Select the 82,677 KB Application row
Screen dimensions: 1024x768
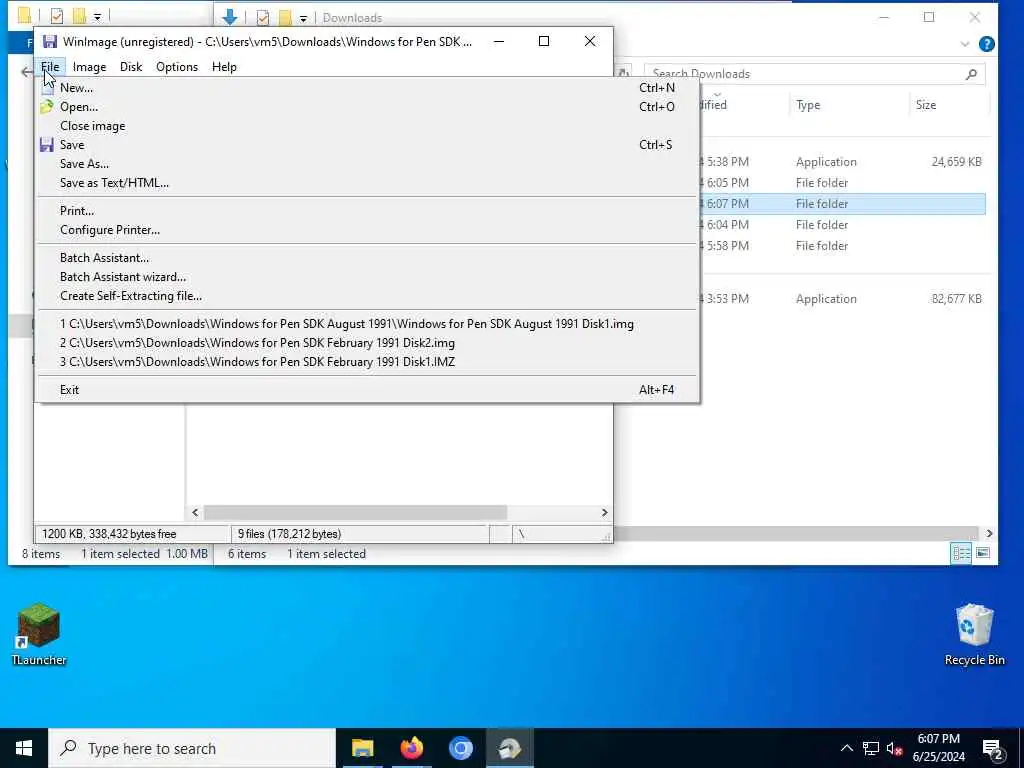coord(841,298)
